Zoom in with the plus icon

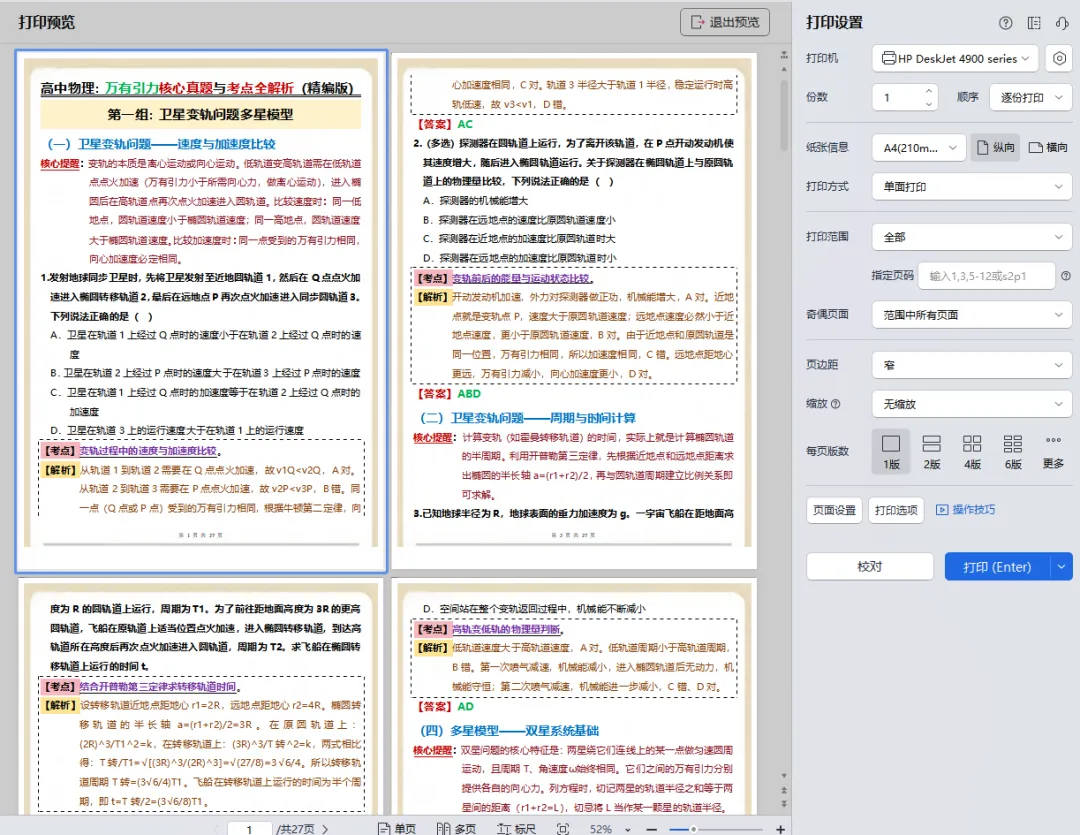(780, 829)
